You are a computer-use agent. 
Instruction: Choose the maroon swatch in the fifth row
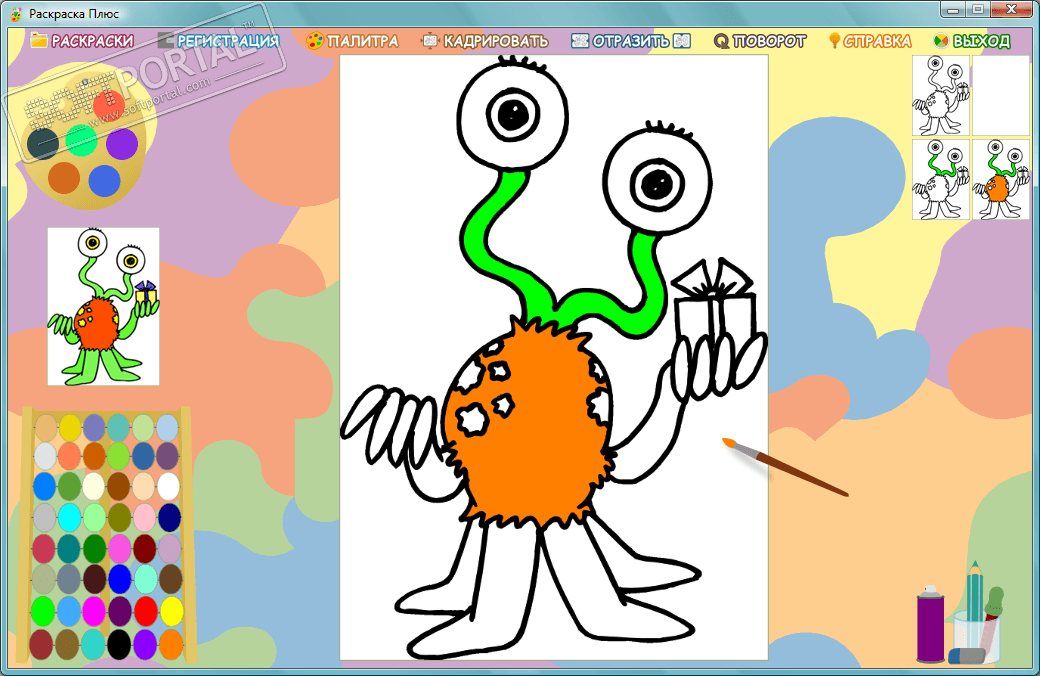pos(144,549)
